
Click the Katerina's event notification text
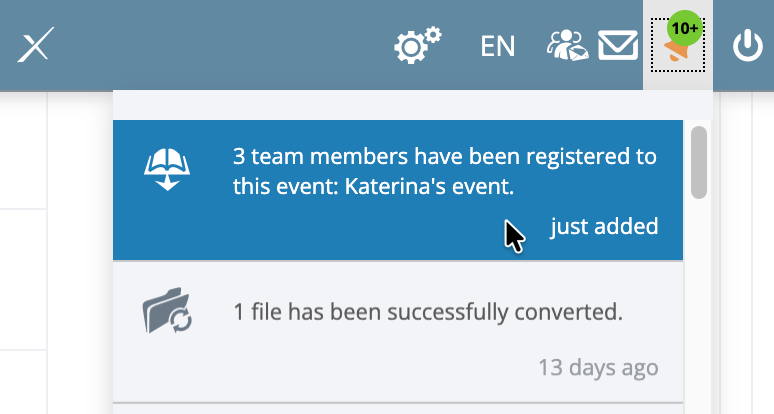tap(445, 171)
